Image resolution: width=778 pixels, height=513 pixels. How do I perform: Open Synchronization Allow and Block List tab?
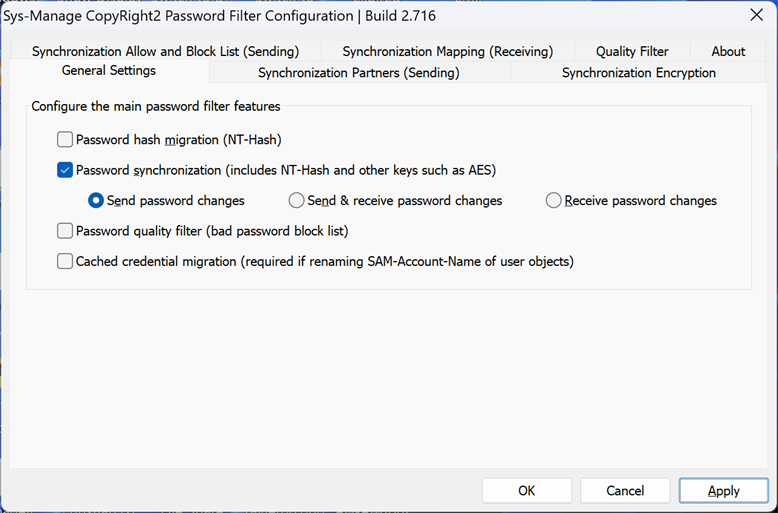[166, 51]
